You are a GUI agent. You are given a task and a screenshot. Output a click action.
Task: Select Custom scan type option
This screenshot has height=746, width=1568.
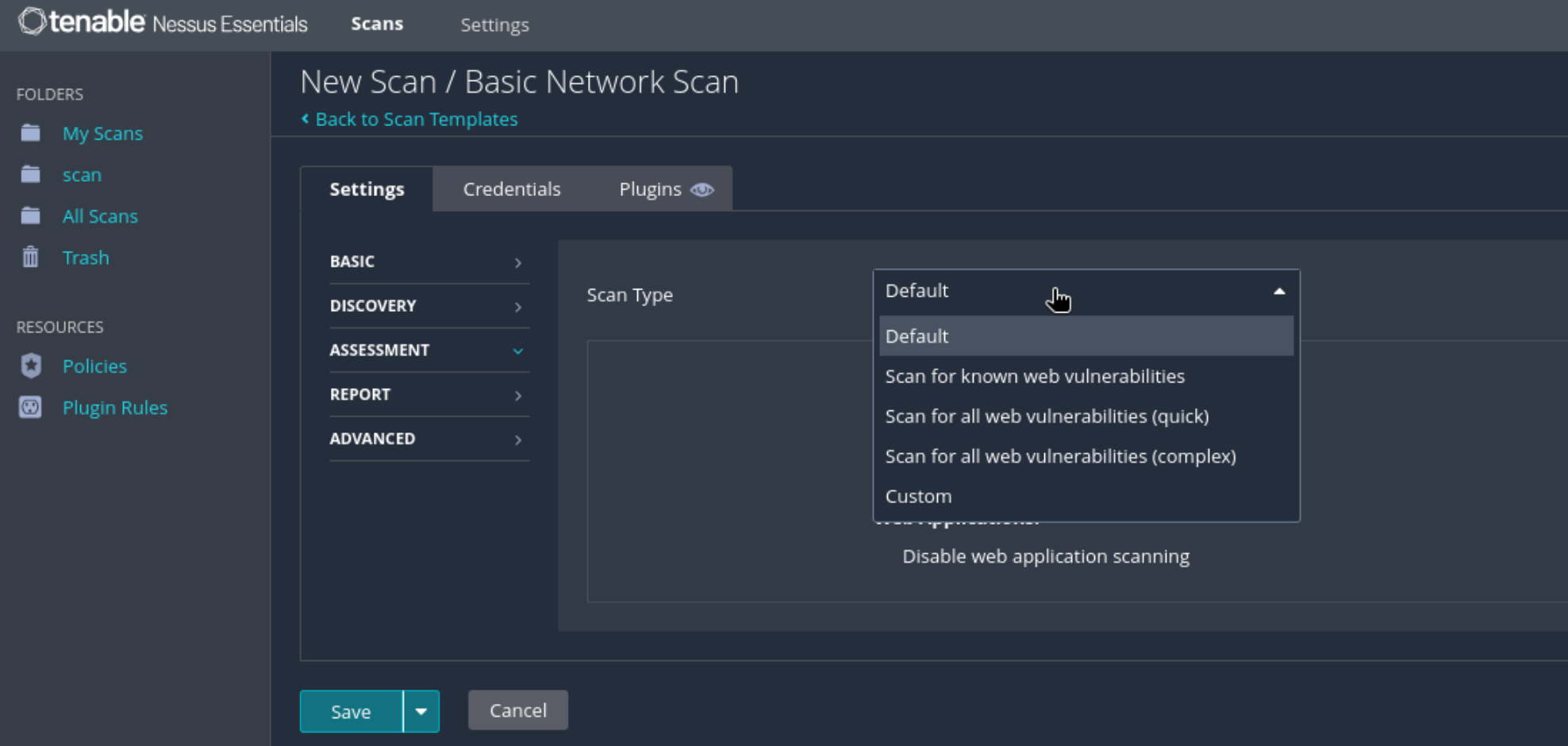[x=1086, y=496]
